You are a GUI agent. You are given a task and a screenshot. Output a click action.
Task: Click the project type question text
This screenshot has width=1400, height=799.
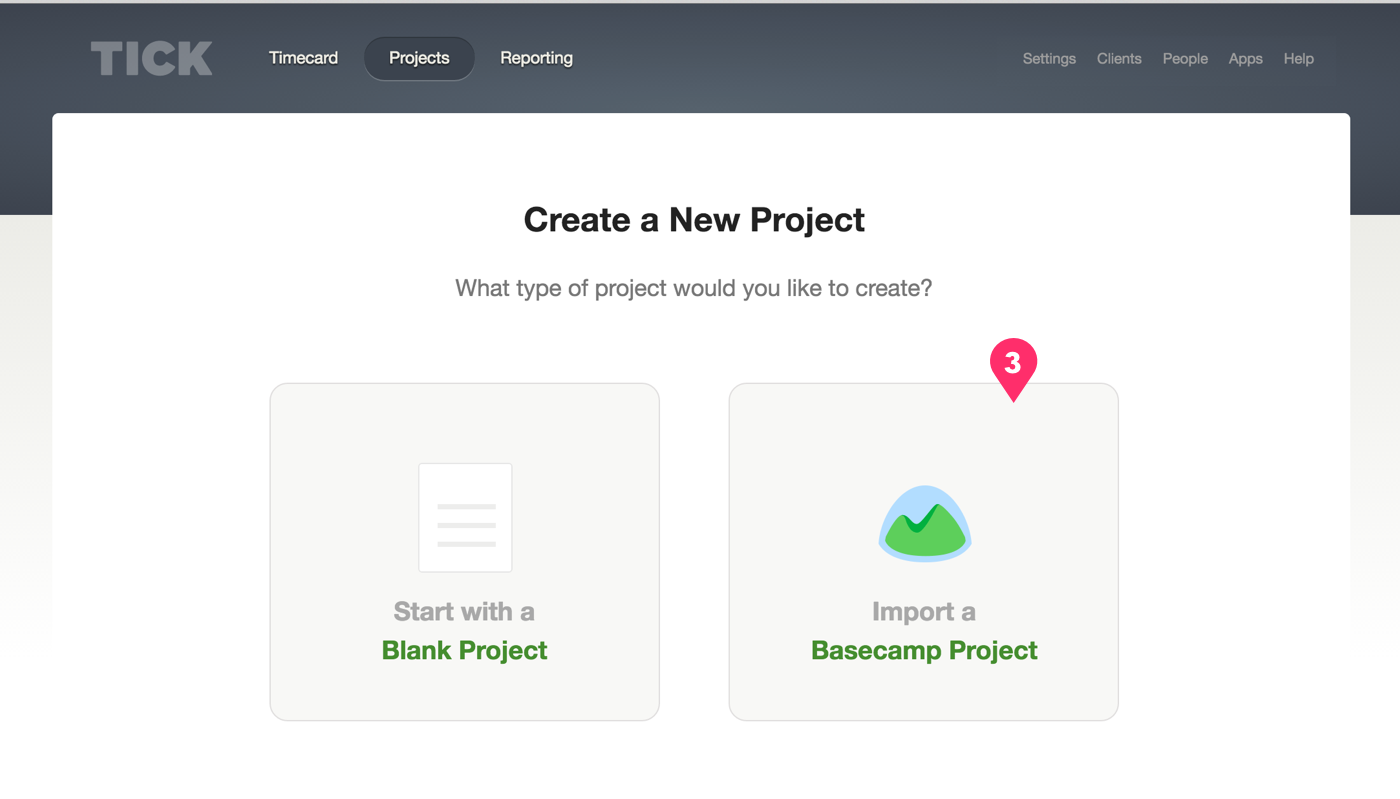[694, 288]
